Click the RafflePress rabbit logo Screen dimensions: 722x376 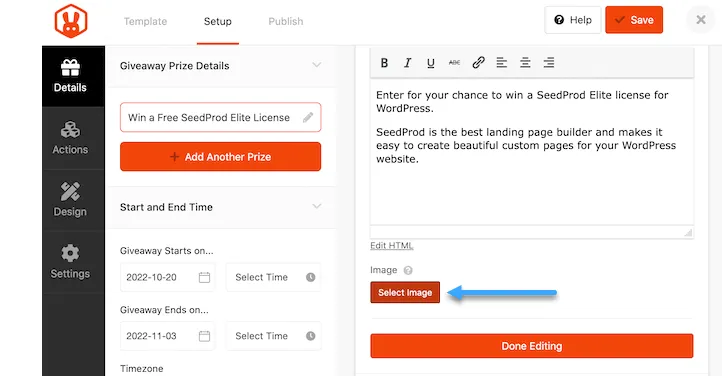[x=71, y=21]
